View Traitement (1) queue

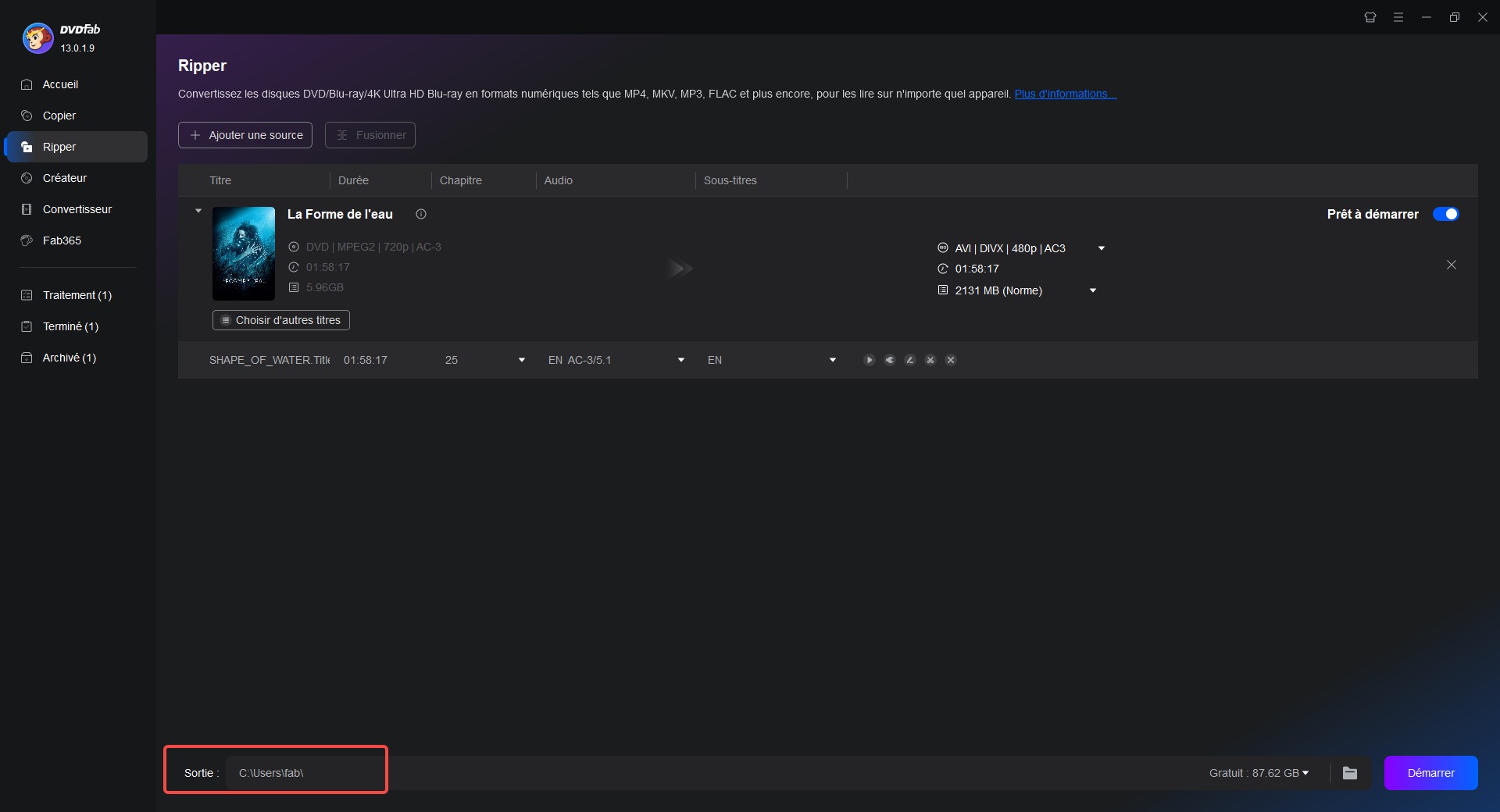[77, 295]
